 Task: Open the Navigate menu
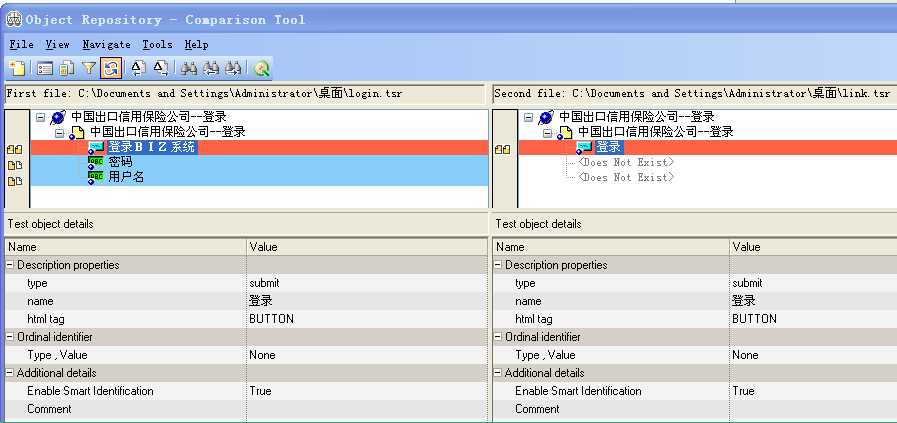coord(106,44)
